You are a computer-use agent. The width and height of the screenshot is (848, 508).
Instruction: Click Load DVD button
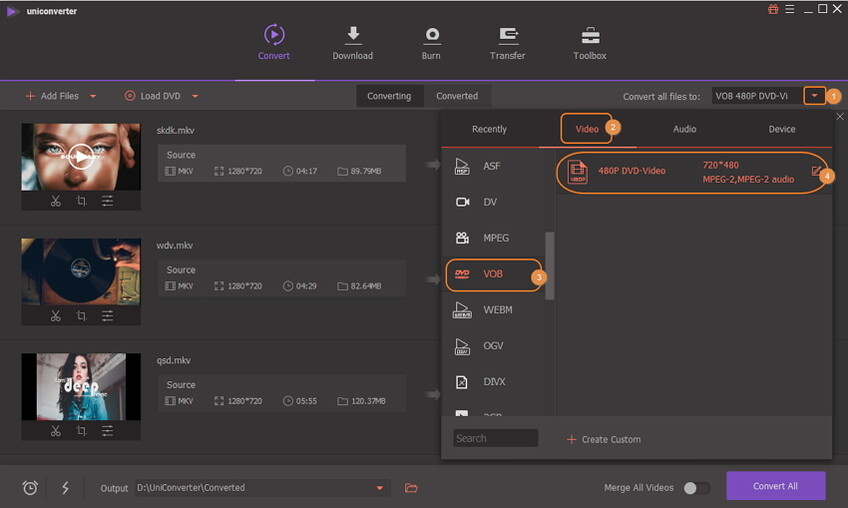click(x=153, y=96)
